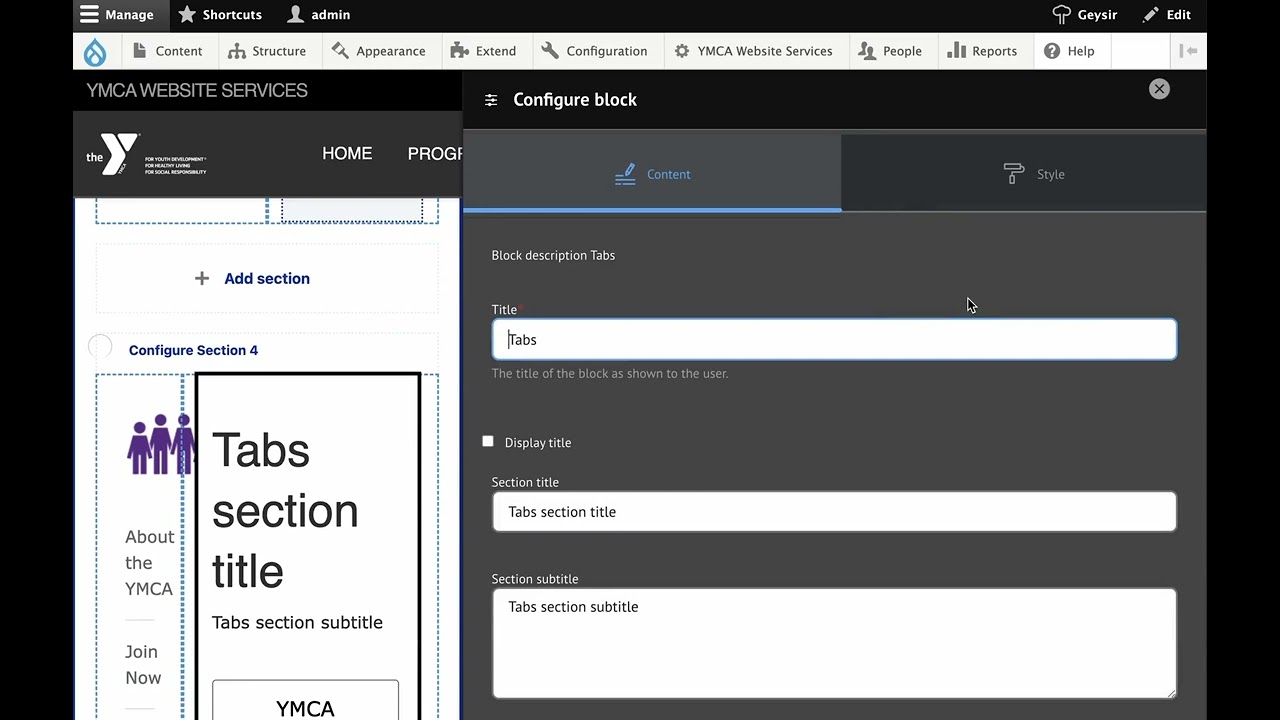Click the YMCA logo
Screen dimensions: 1280x720
tap(146, 156)
